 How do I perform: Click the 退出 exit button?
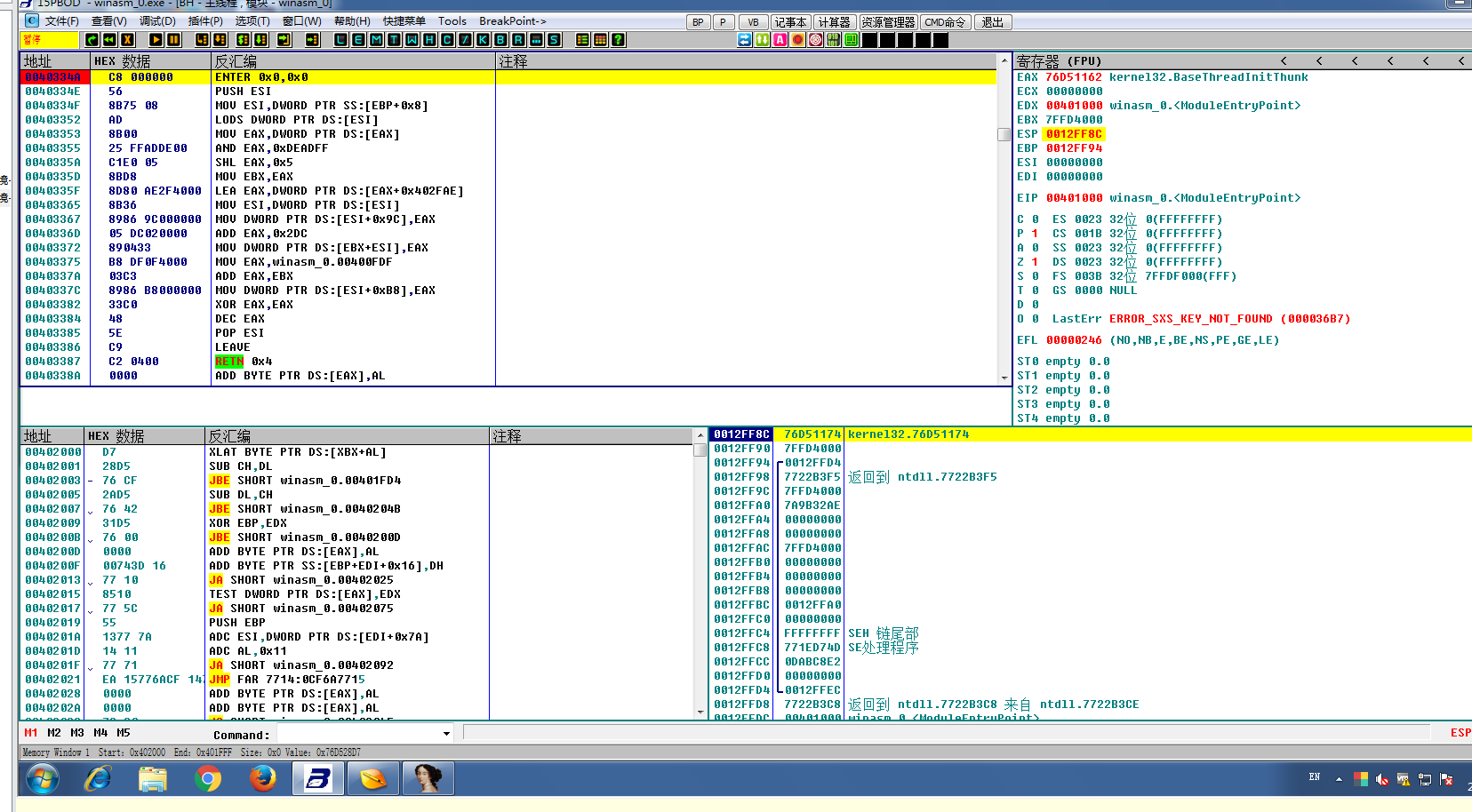[993, 22]
